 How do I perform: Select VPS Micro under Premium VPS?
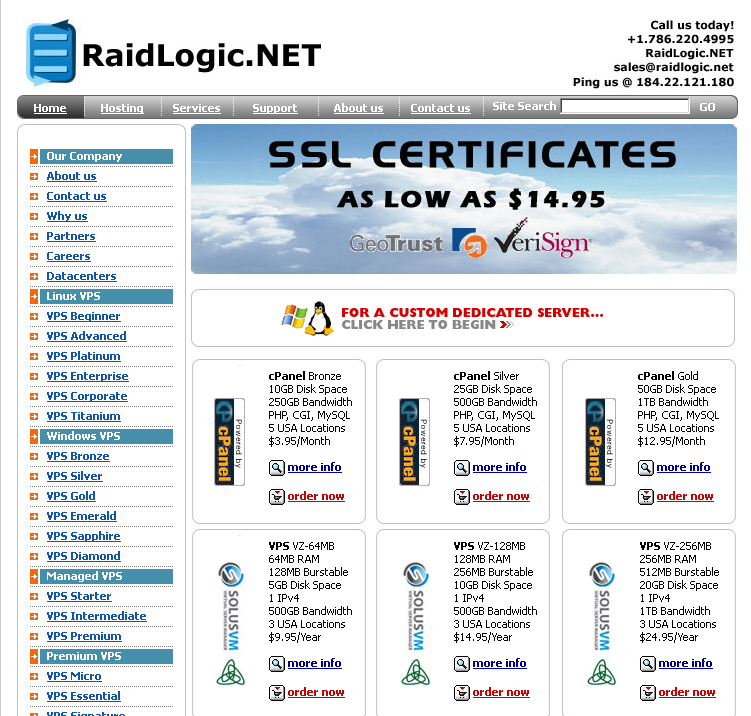click(74, 676)
